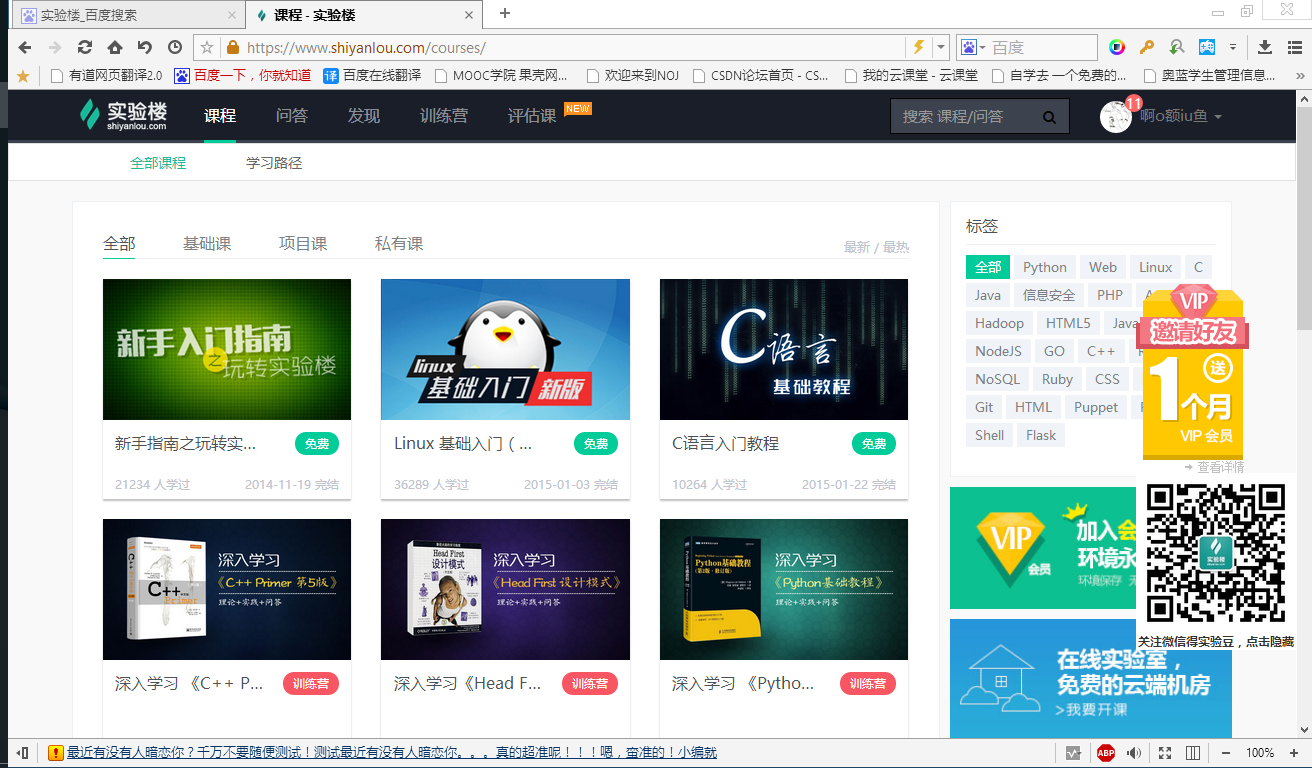Switch to the 基础课 tab
The height and width of the screenshot is (768, 1312).
click(x=207, y=243)
